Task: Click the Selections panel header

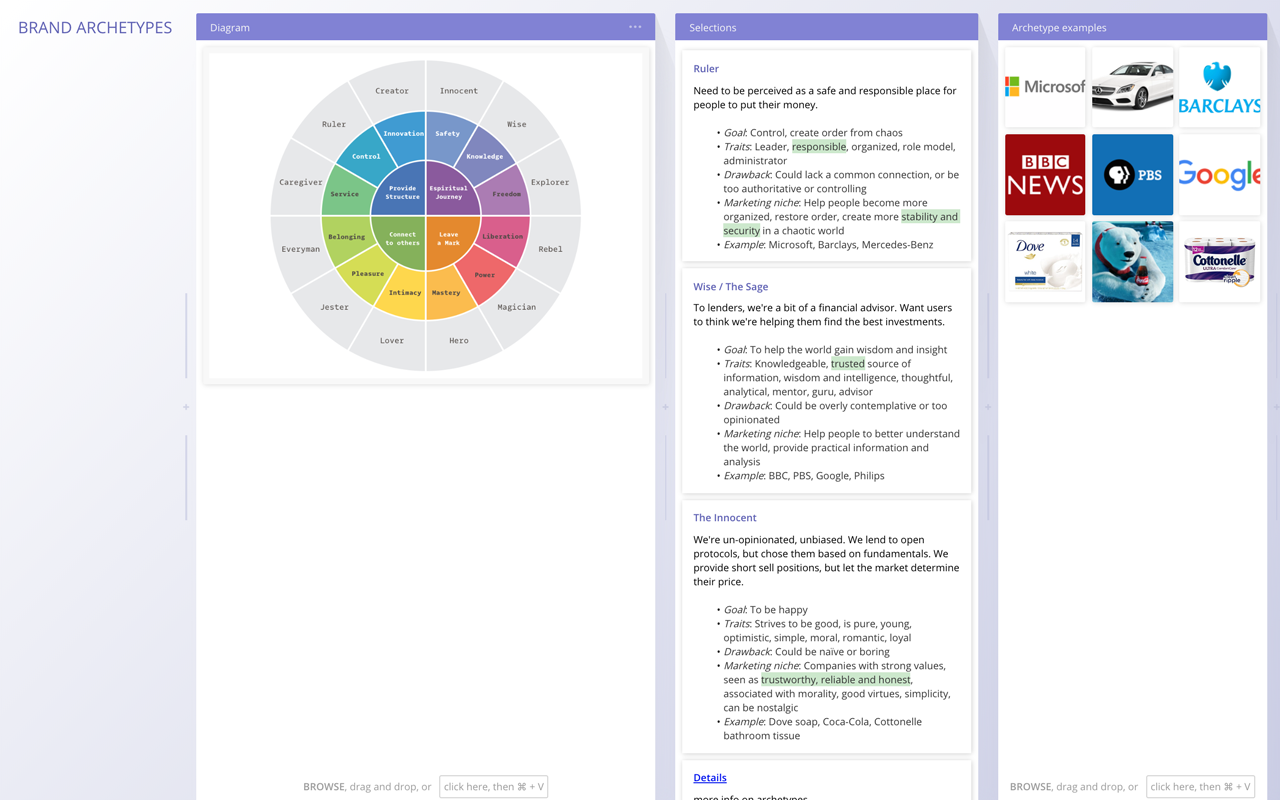Action: click(711, 27)
